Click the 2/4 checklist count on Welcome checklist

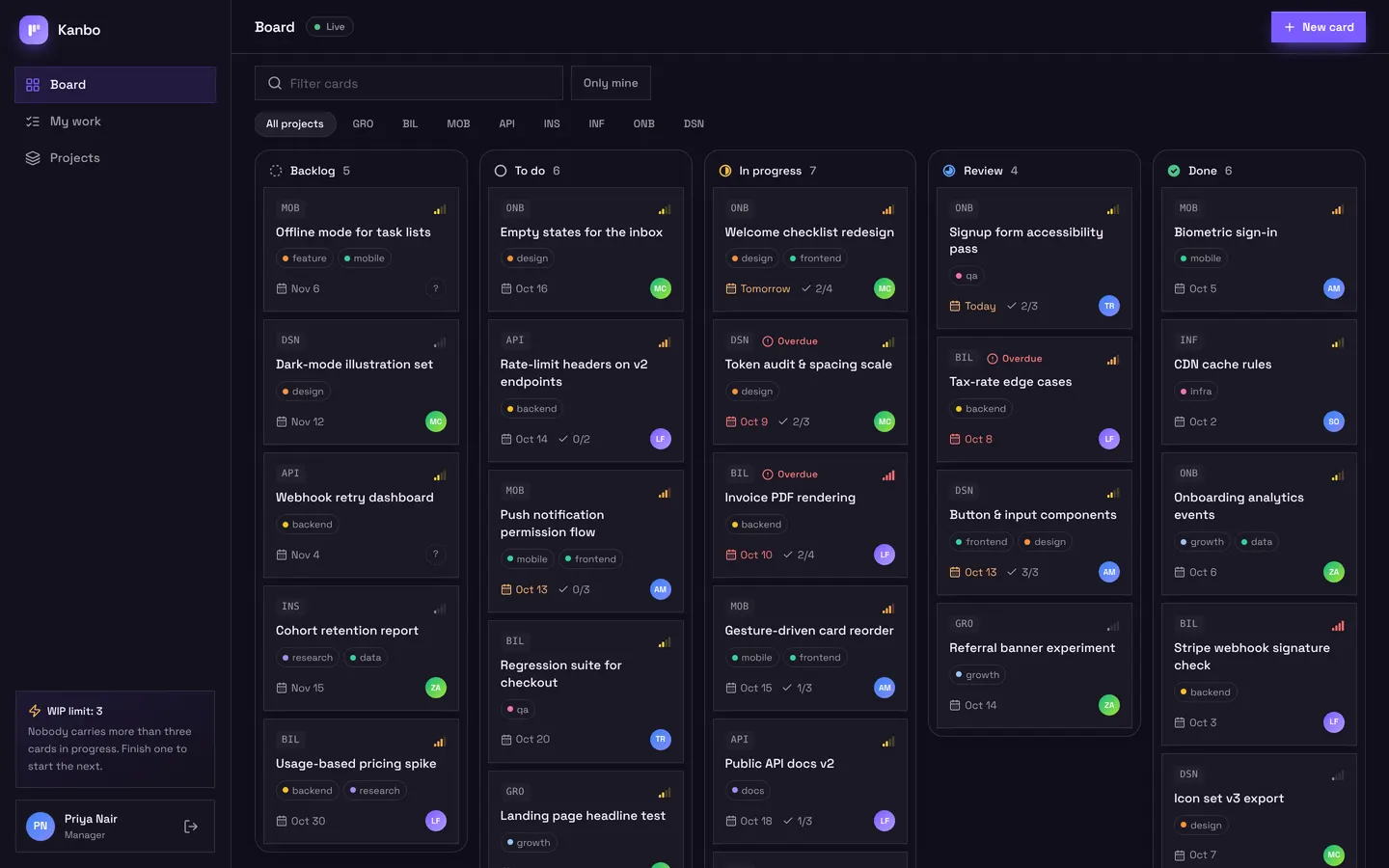click(x=818, y=288)
